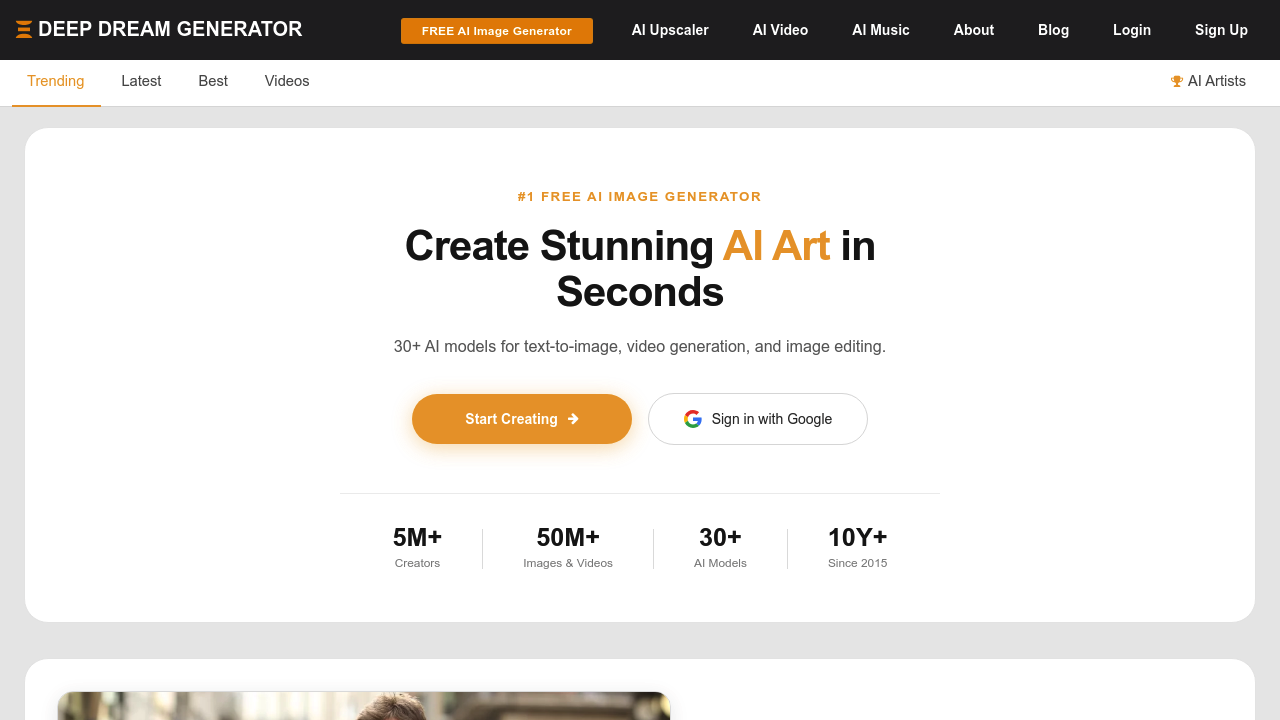
Task: Click the Google logo icon
Action: [x=693, y=419]
